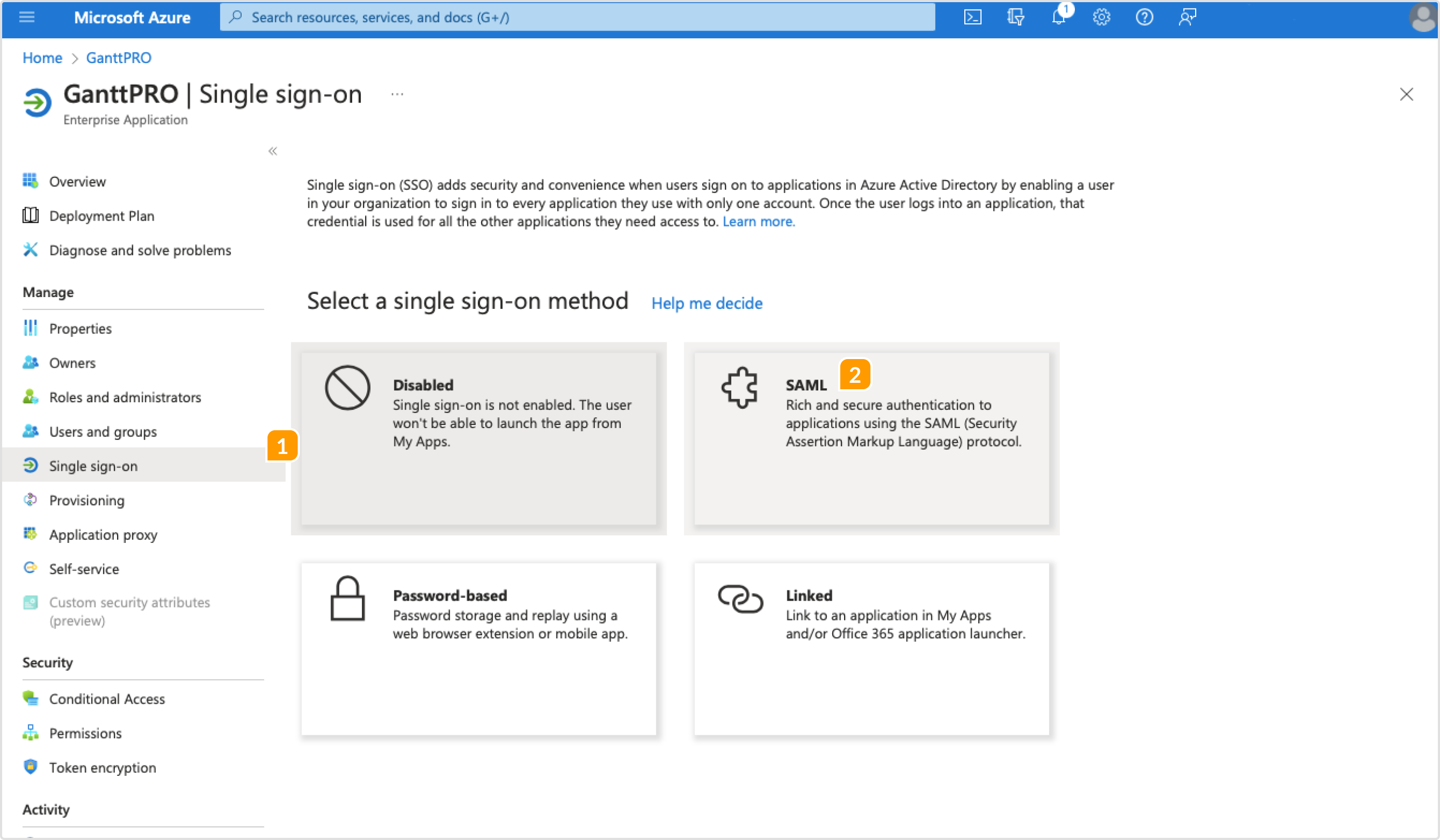The height and width of the screenshot is (840, 1440).
Task: Click the Permissions hierarchy icon
Action: tap(30, 733)
